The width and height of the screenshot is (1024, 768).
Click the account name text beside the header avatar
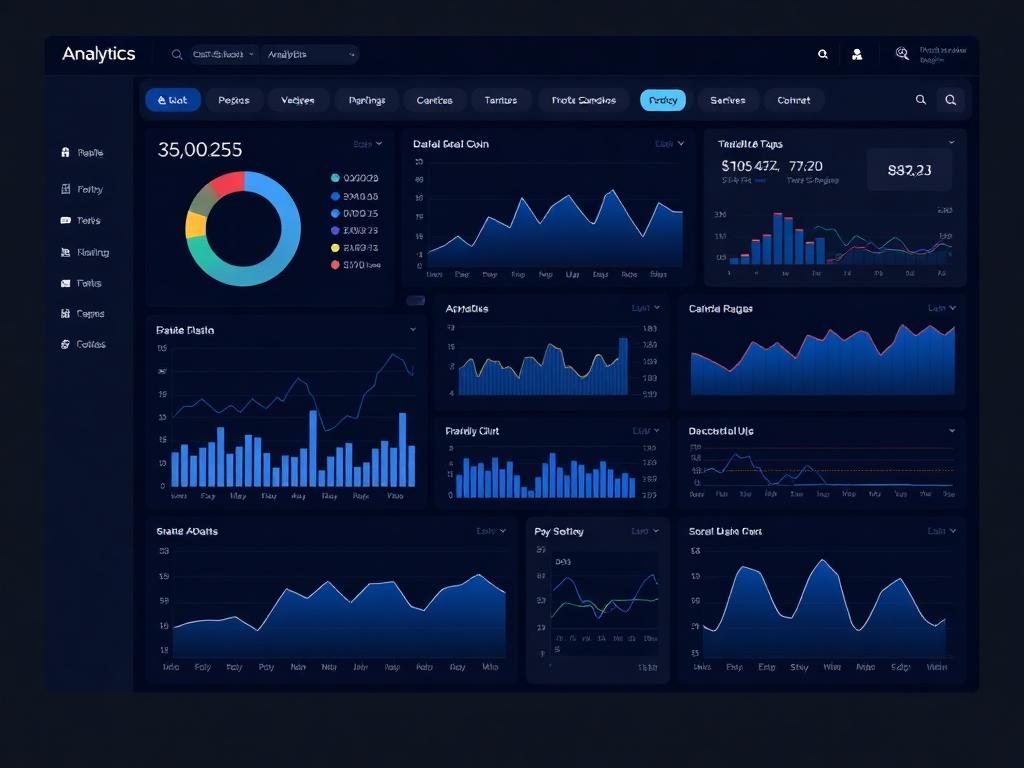tap(942, 54)
